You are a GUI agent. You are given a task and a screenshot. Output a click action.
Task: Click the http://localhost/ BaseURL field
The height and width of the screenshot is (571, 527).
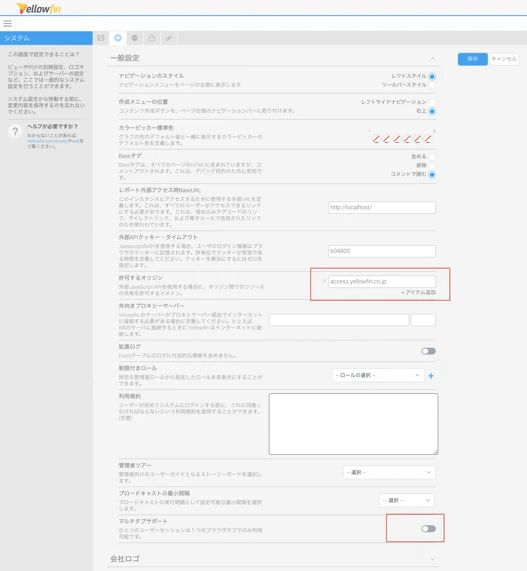(x=382, y=208)
